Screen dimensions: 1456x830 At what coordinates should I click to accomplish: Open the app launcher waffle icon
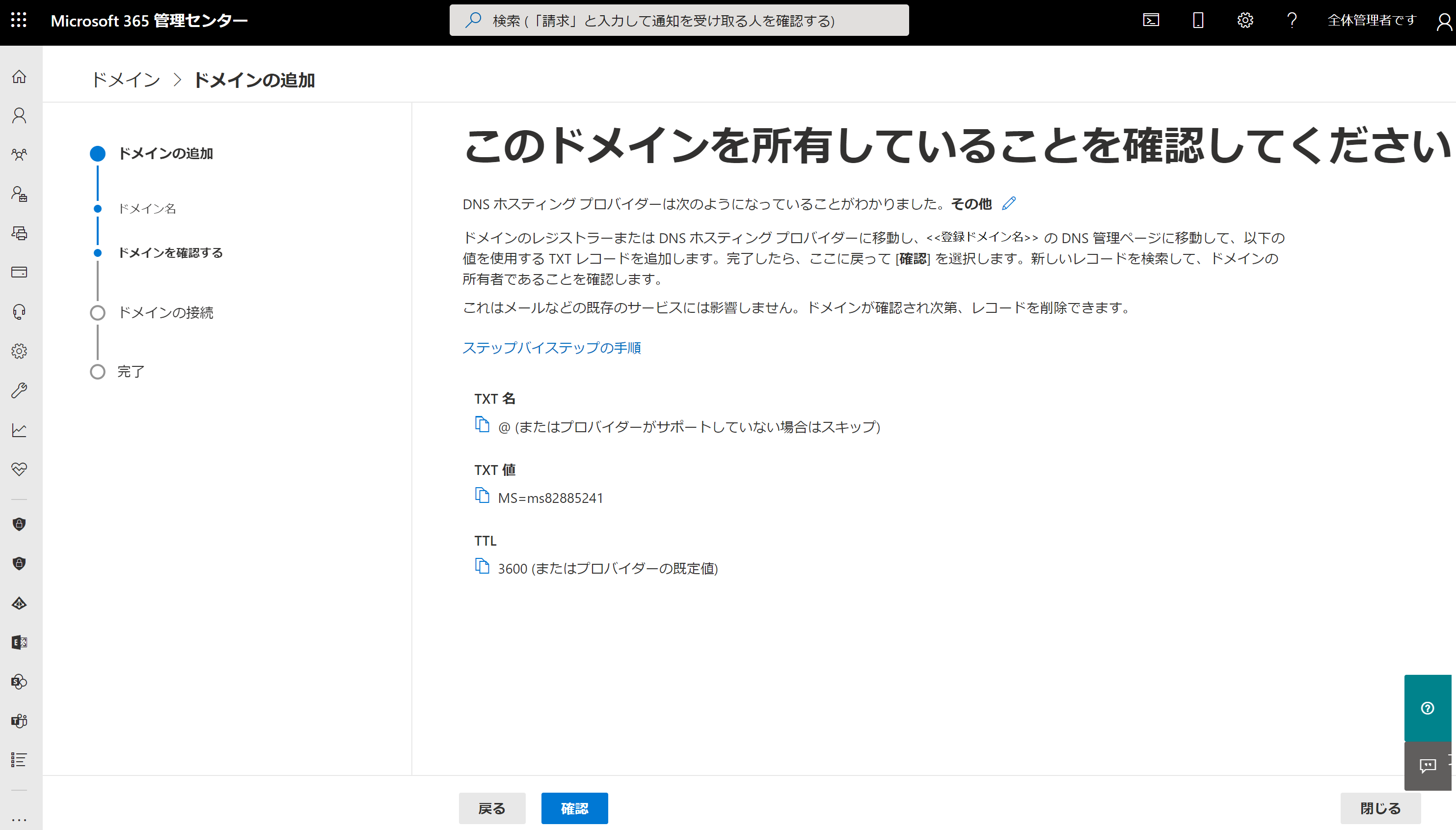19,21
